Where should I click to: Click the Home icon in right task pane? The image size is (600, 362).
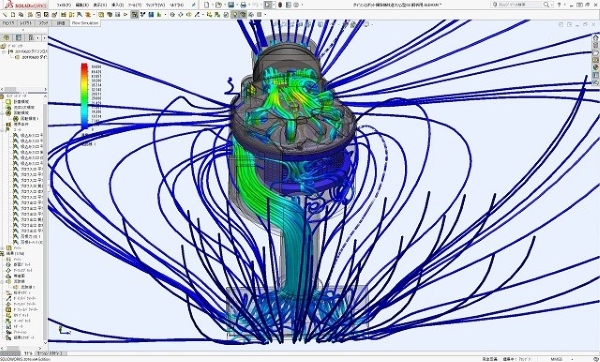coord(595,38)
